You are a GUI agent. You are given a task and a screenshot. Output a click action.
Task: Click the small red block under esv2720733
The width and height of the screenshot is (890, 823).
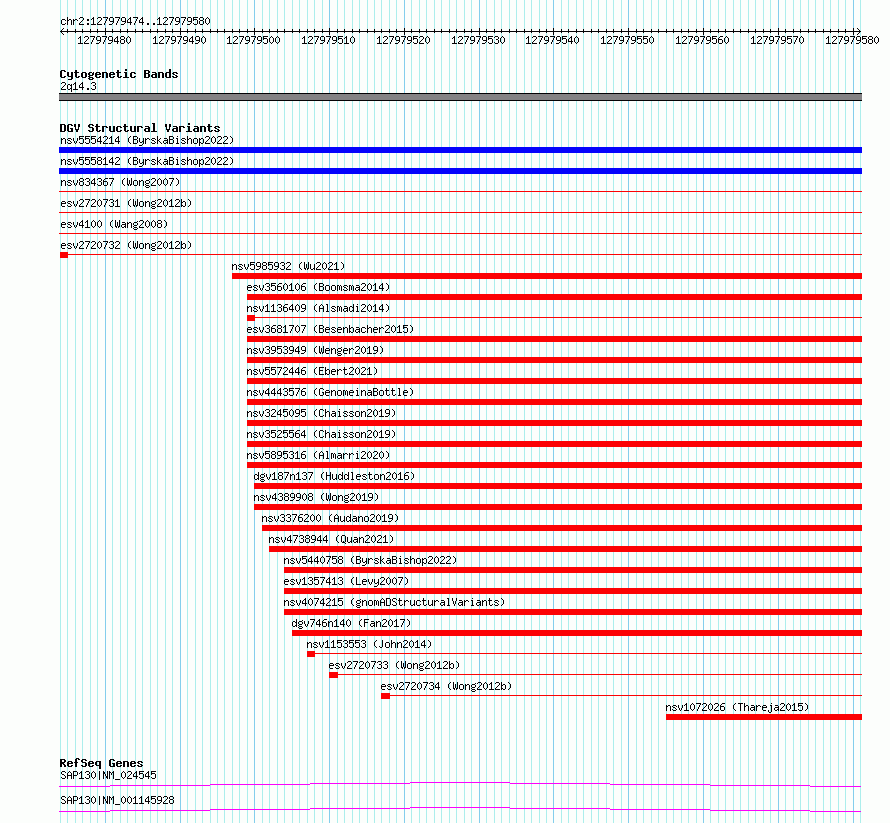pyautogui.click(x=334, y=675)
